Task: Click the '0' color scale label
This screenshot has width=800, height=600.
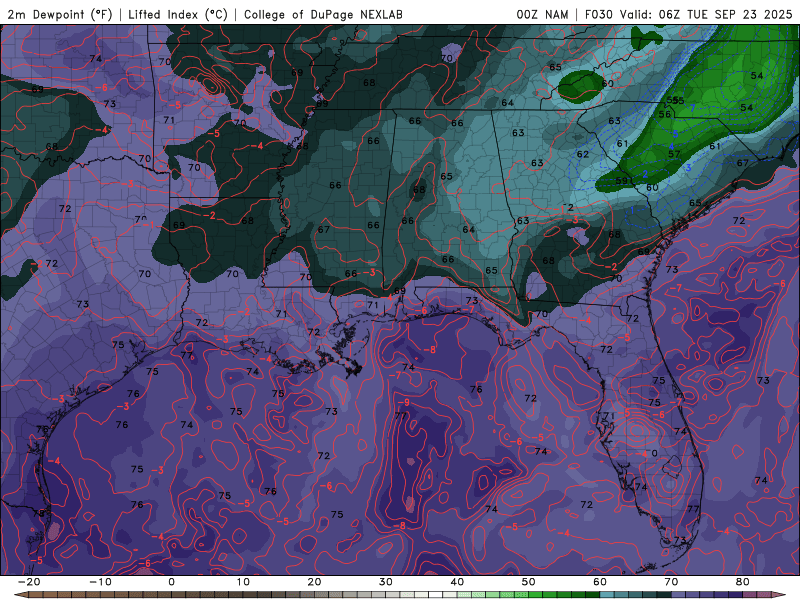Action: (x=171, y=582)
